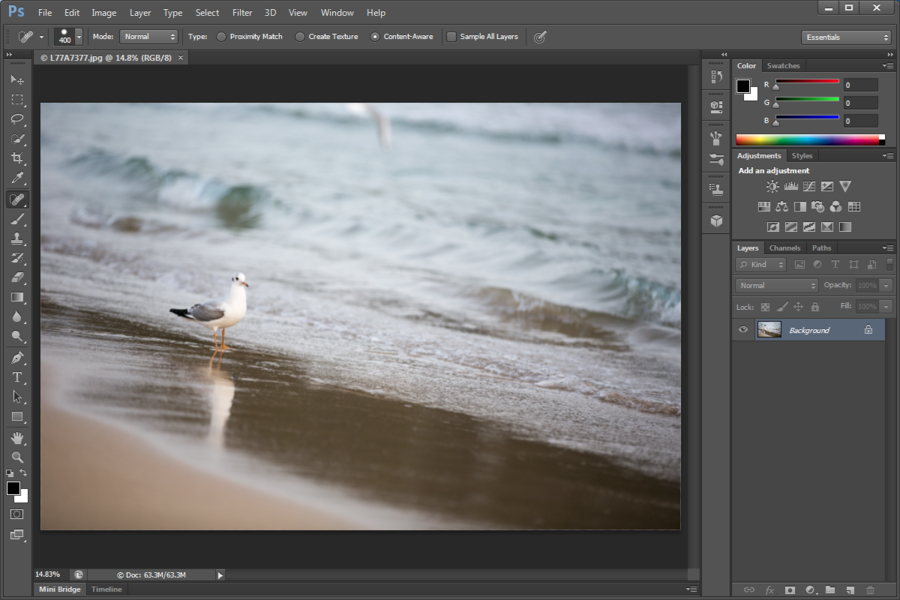900x600 pixels.
Task: Select the Lasso tool
Action: (17, 119)
